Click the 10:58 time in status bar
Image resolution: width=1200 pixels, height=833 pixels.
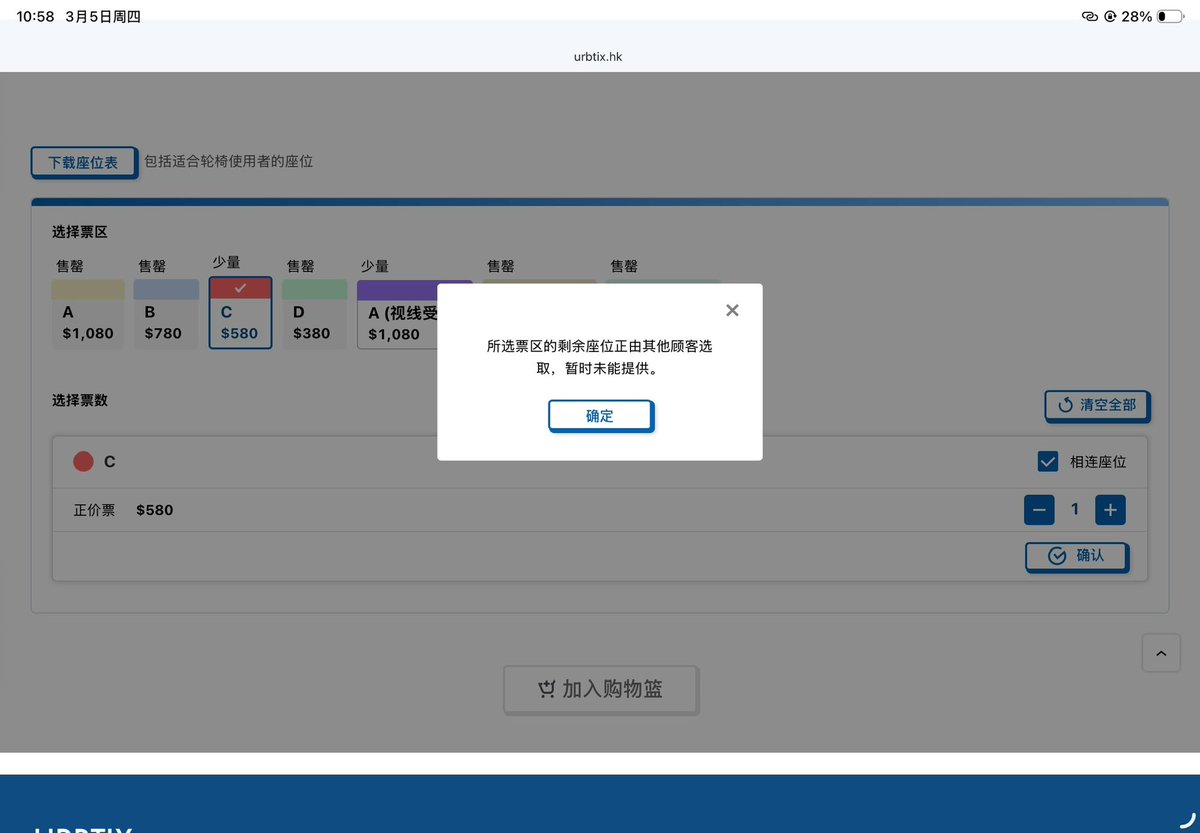click(x=35, y=16)
